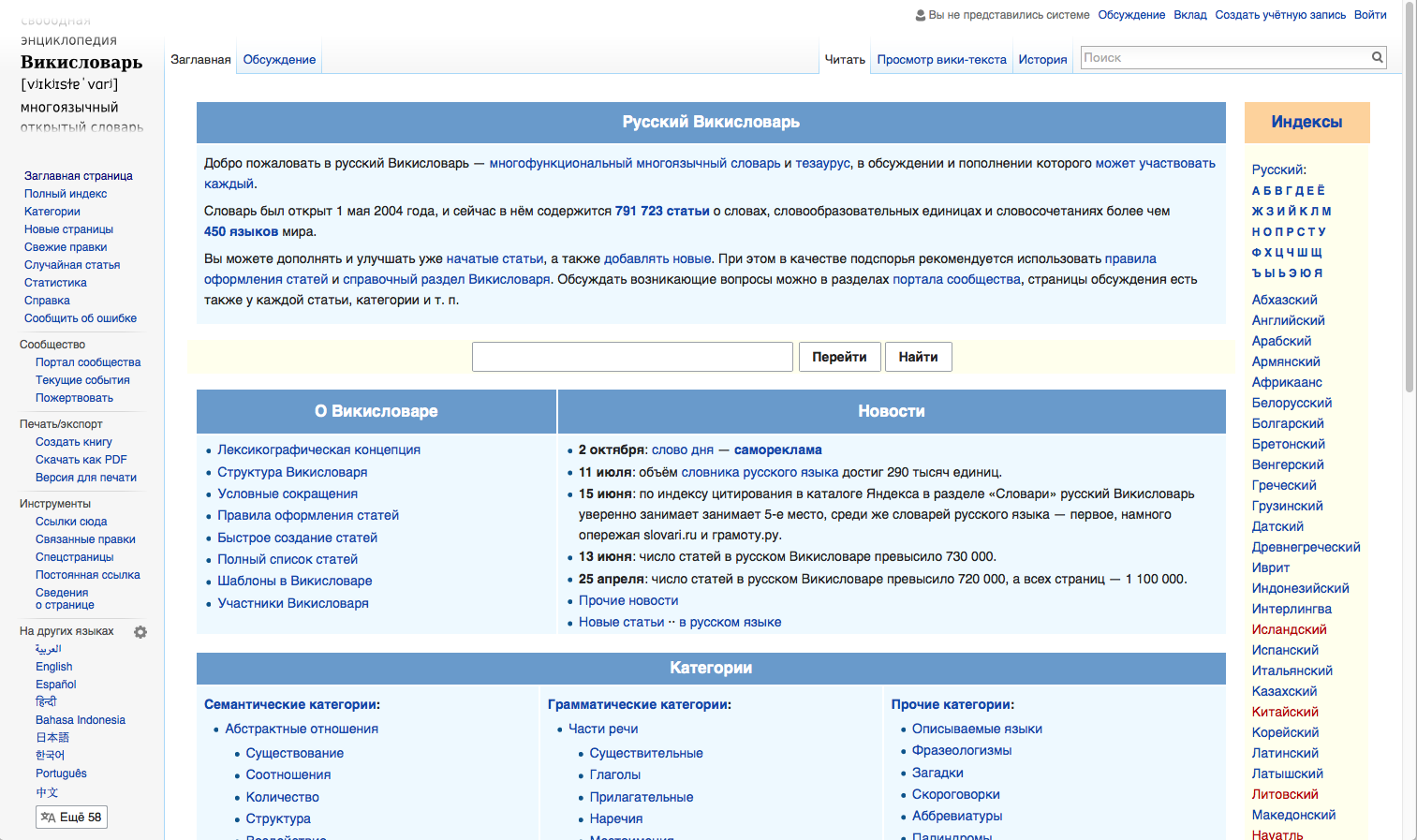Click the Перейти button
Viewport: 1417px width, 840px height.
pos(839,357)
